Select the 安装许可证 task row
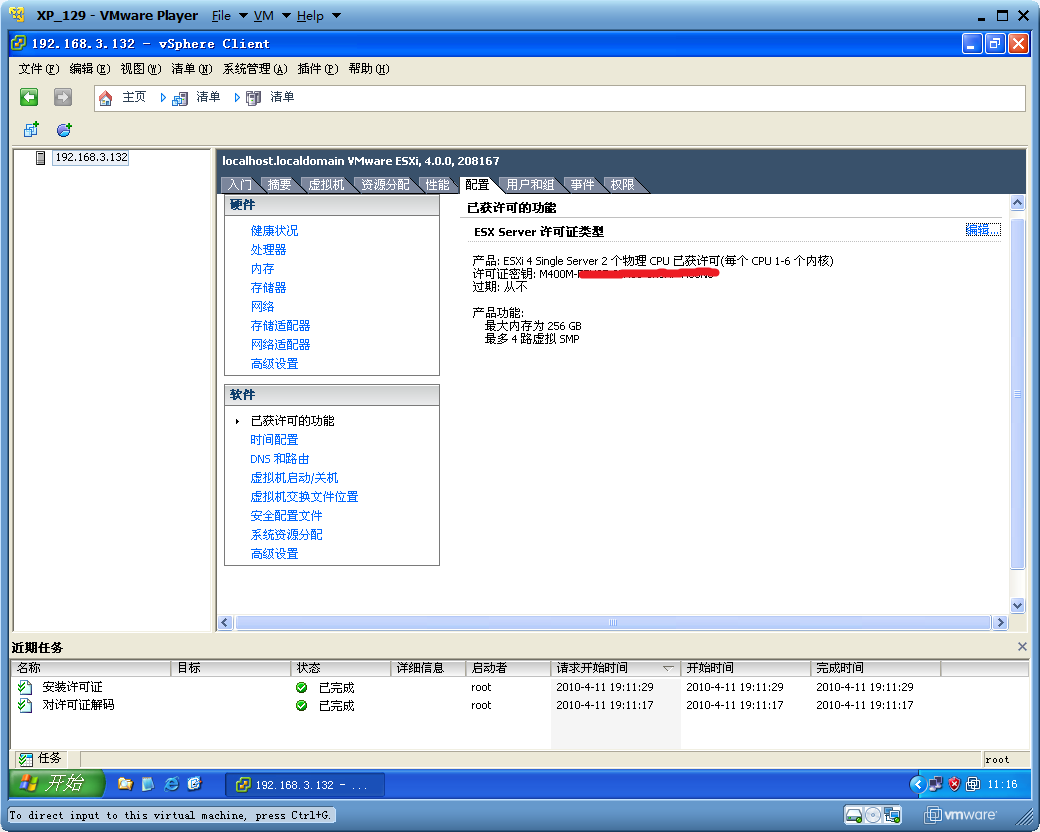The image size is (1040, 832). point(519,687)
